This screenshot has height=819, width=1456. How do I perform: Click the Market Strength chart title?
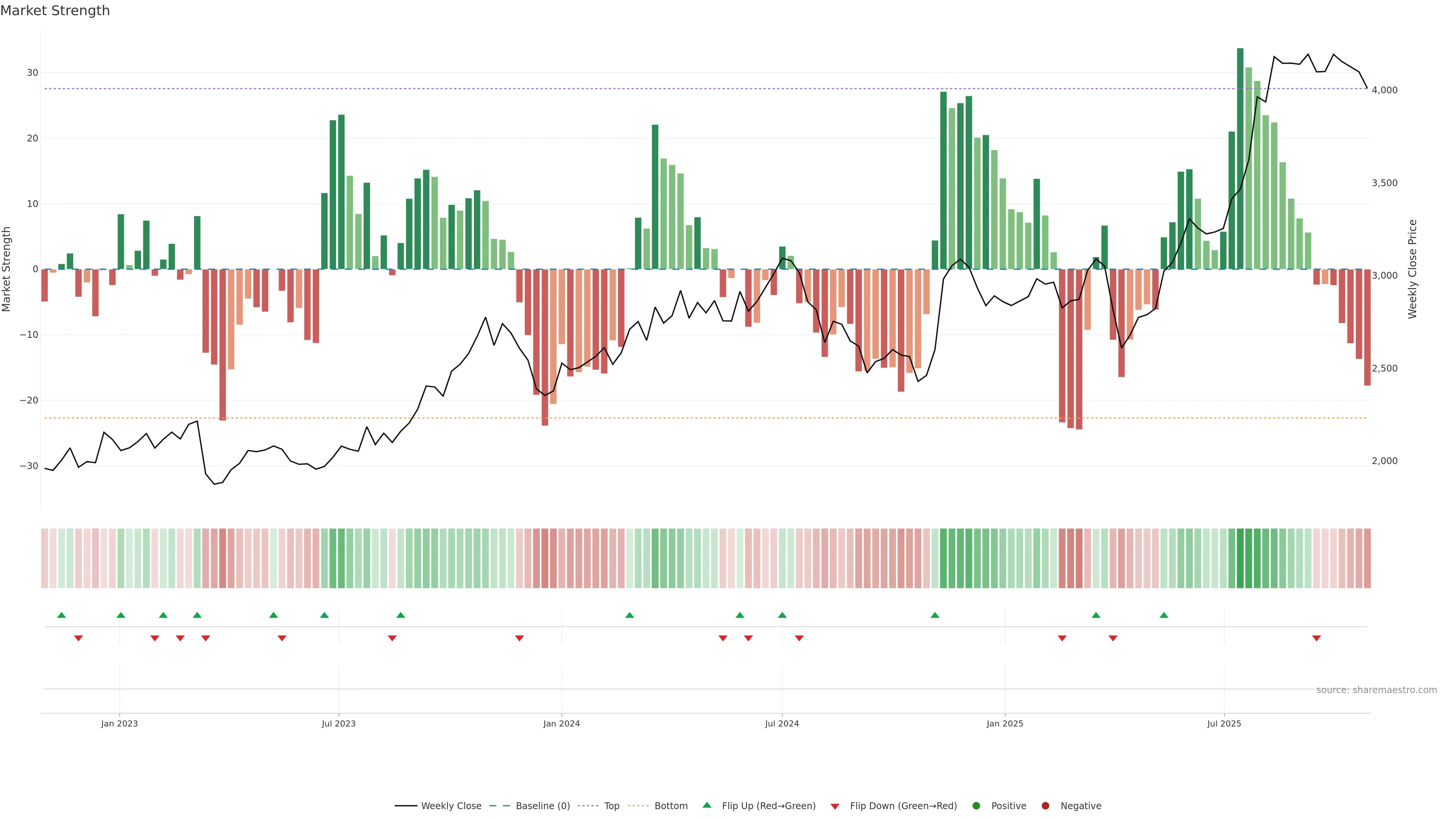(x=55, y=11)
